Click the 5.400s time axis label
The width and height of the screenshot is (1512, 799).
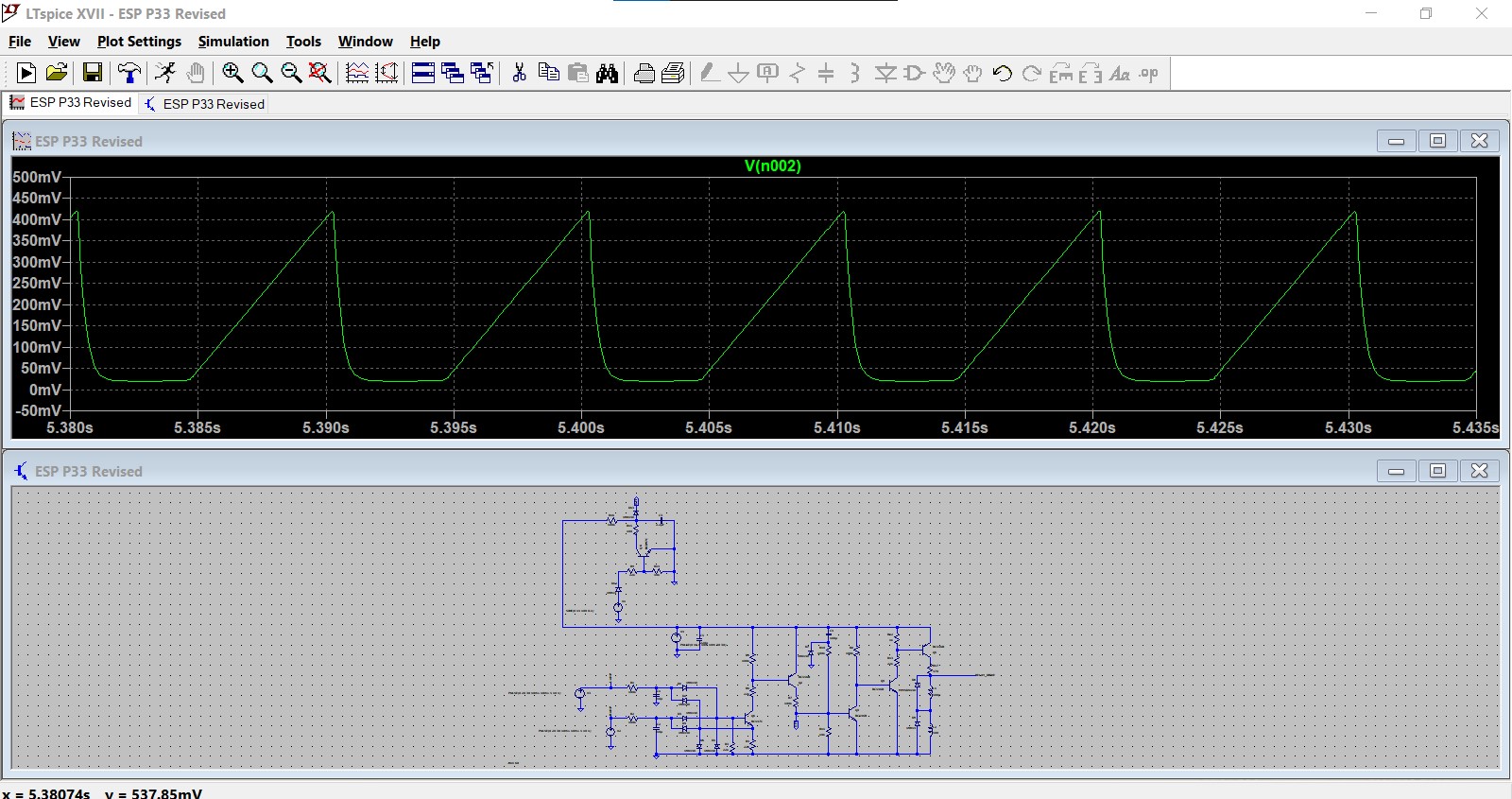(581, 427)
